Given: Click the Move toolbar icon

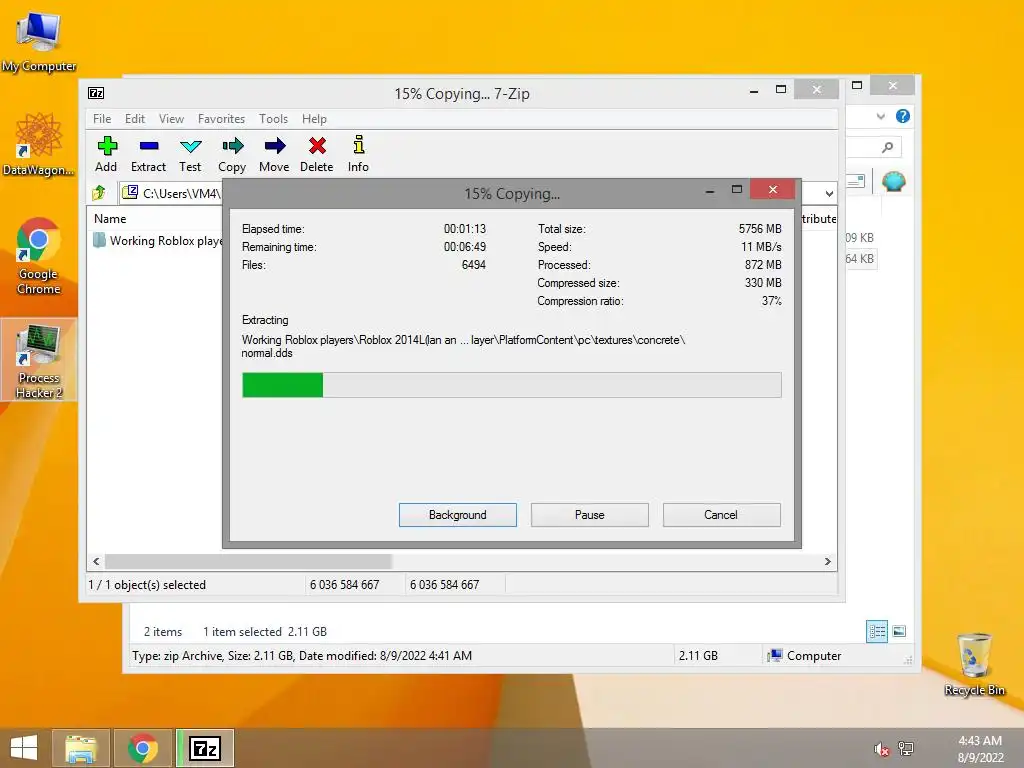Looking at the screenshot, I should (x=274, y=153).
